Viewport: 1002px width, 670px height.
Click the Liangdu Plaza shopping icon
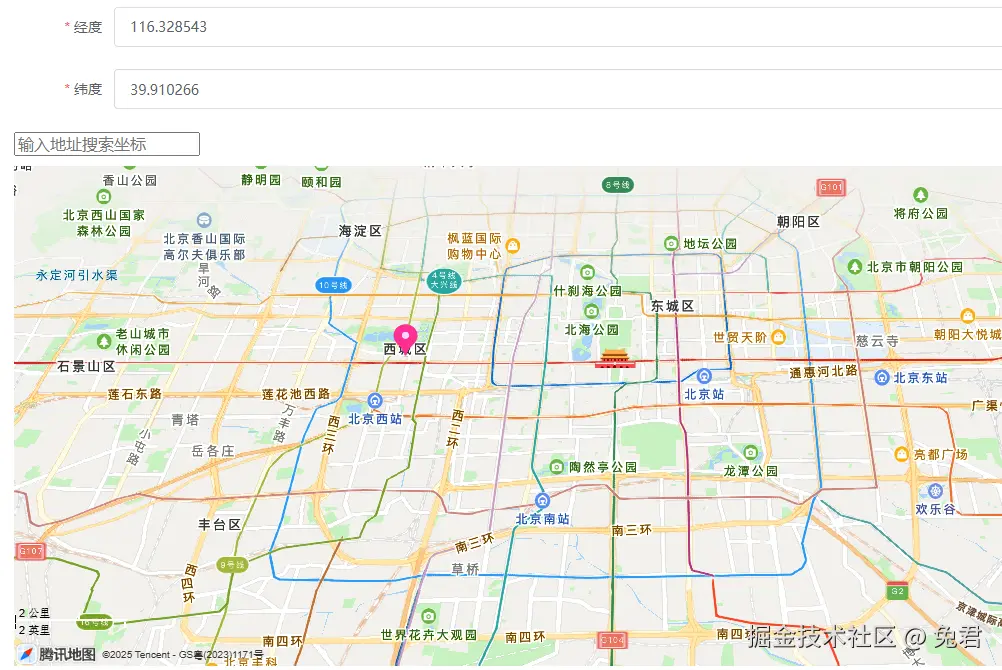pos(902,455)
